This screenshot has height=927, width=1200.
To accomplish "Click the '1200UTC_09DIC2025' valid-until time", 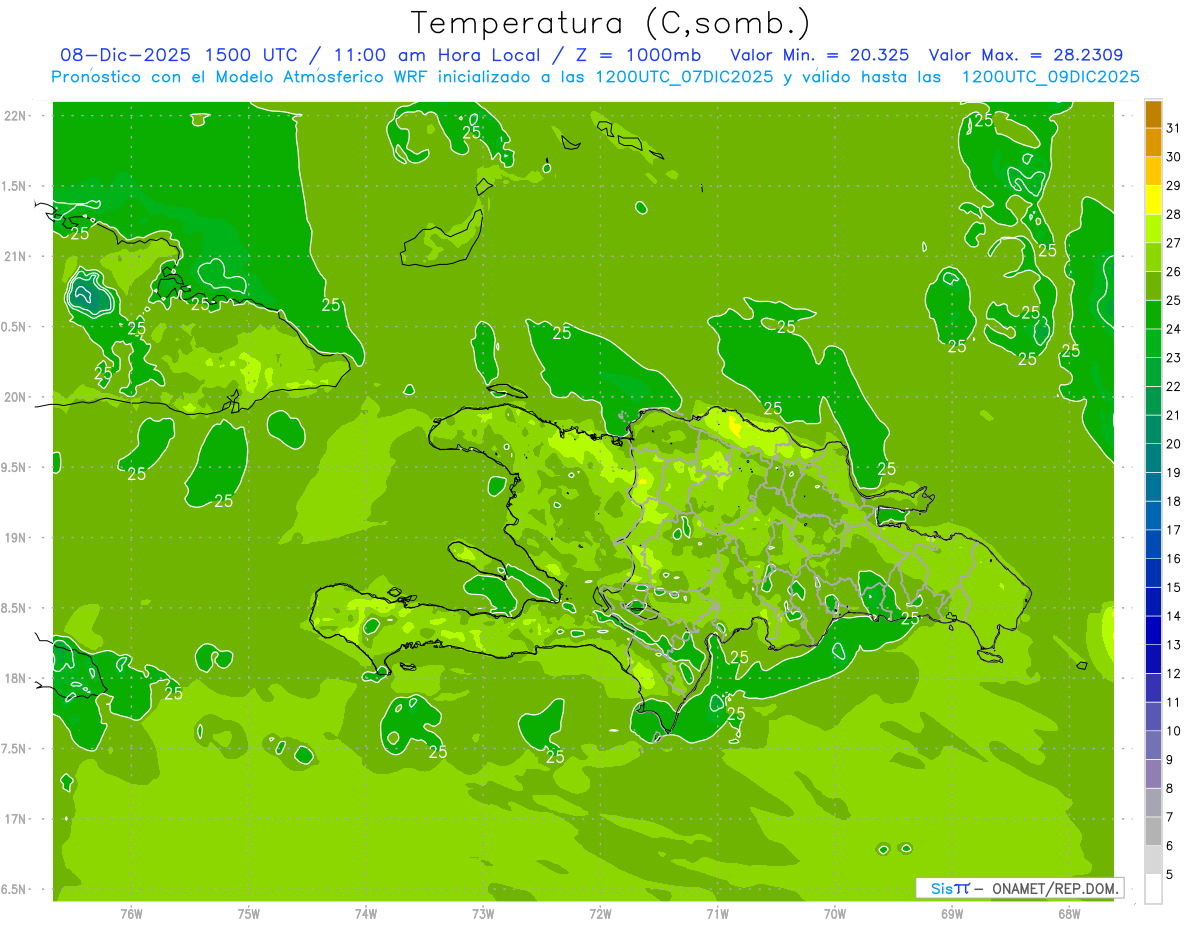I will [1050, 77].
